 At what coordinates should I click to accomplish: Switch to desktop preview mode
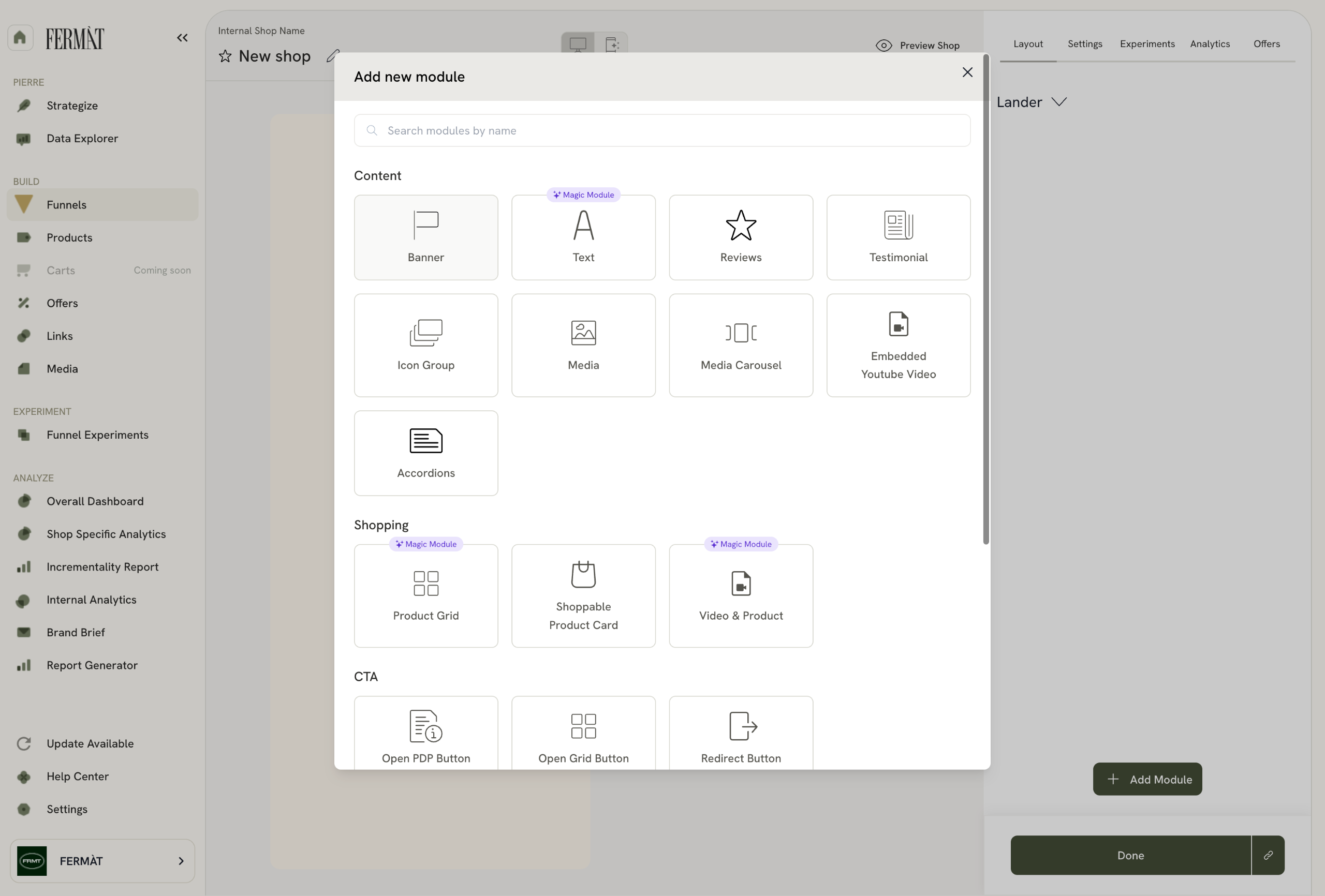pyautogui.click(x=578, y=44)
